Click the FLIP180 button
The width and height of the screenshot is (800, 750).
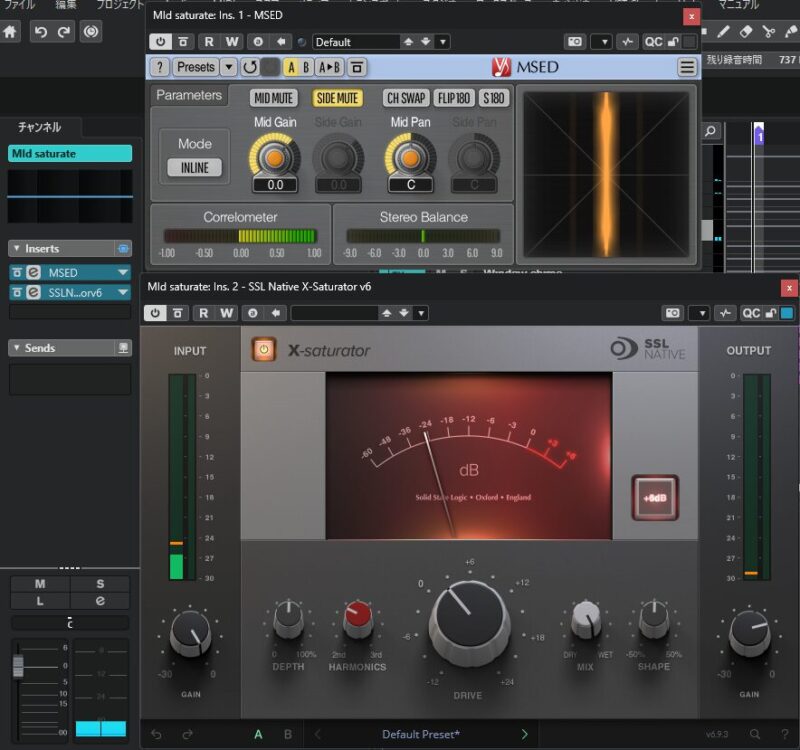pyautogui.click(x=454, y=98)
